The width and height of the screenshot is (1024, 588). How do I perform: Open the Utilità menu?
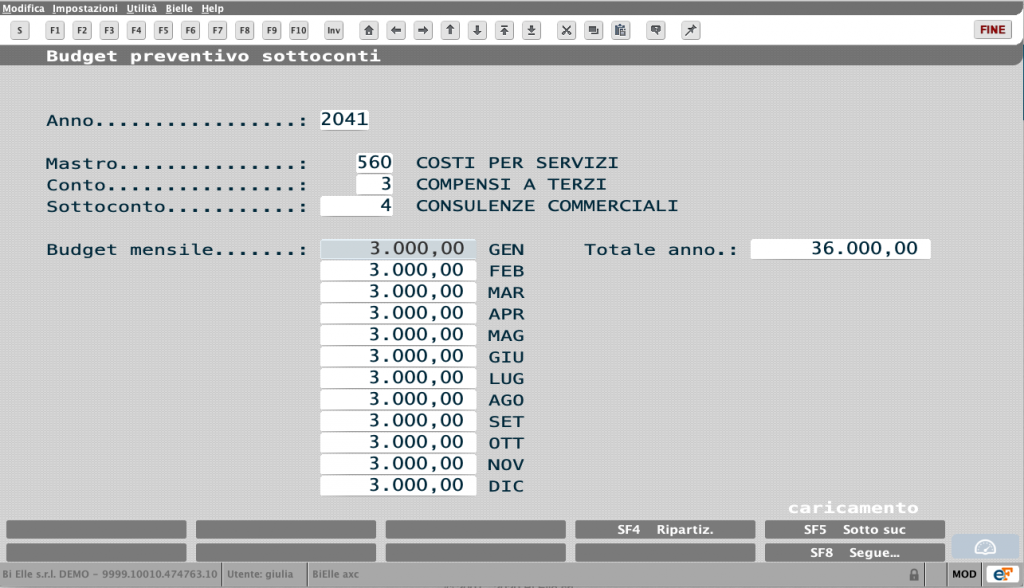(142, 8)
